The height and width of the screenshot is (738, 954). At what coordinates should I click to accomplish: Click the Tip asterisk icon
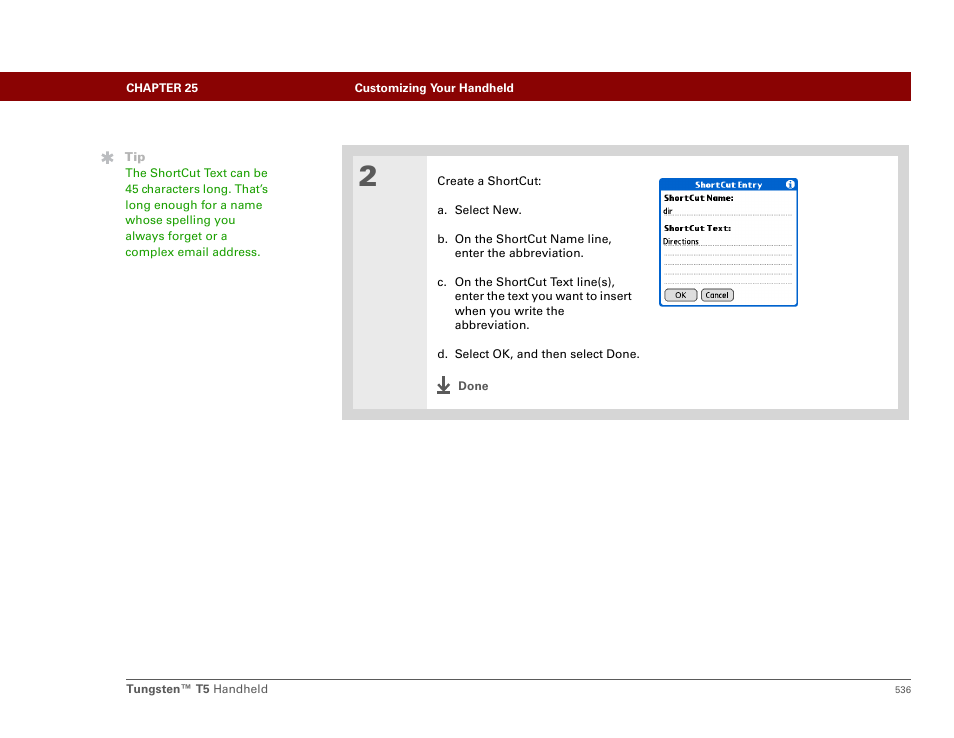click(107, 158)
